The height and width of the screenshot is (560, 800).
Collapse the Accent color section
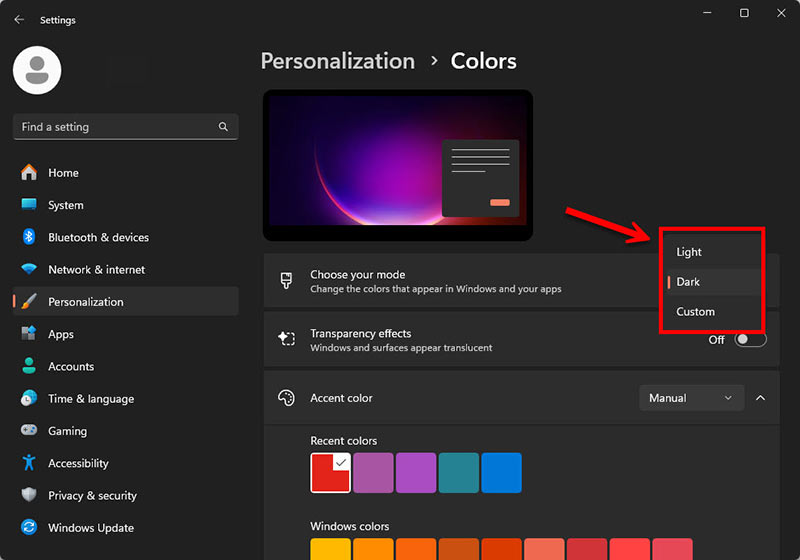[760, 398]
